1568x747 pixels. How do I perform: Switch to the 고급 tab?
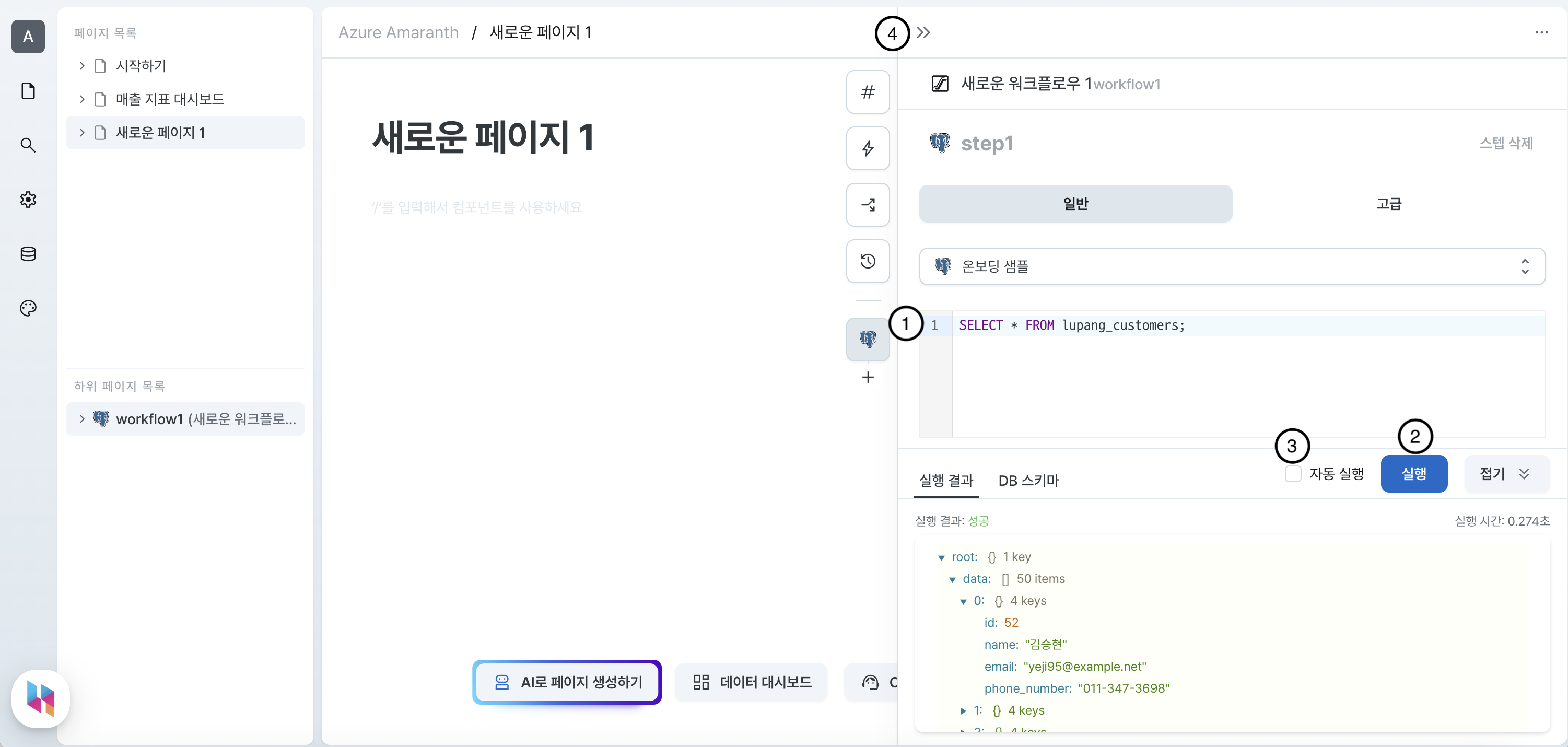(1389, 204)
